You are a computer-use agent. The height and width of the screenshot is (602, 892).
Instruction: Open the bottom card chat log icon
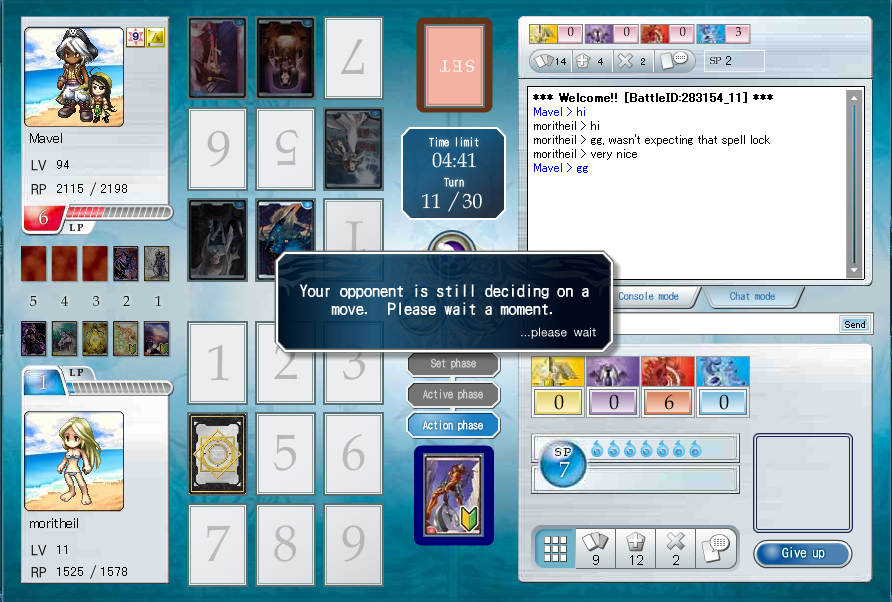click(x=716, y=548)
